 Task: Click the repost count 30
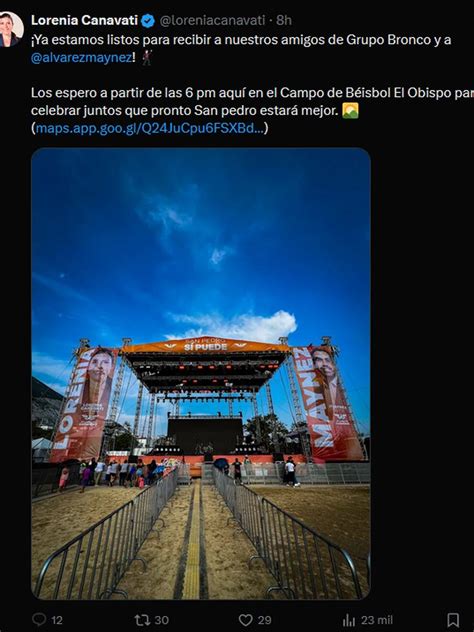(x=161, y=620)
